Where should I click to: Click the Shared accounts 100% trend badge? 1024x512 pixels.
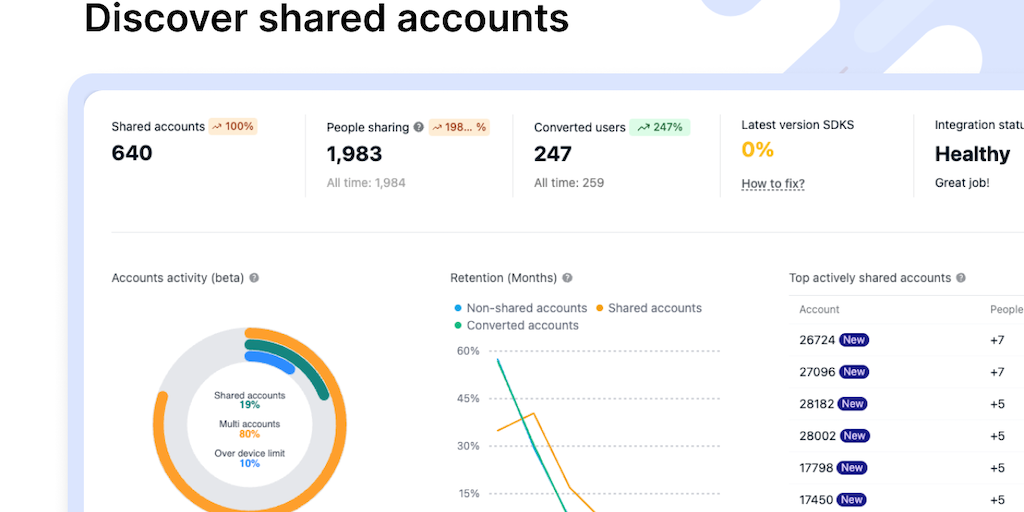pyautogui.click(x=233, y=127)
